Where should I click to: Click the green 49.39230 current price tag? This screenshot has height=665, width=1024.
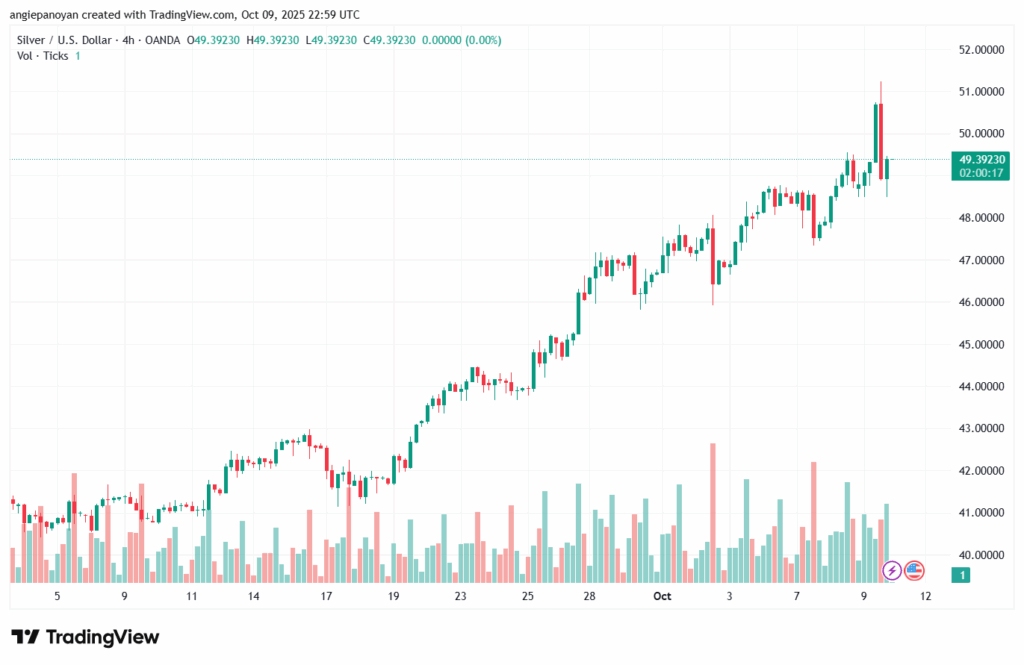982,159
